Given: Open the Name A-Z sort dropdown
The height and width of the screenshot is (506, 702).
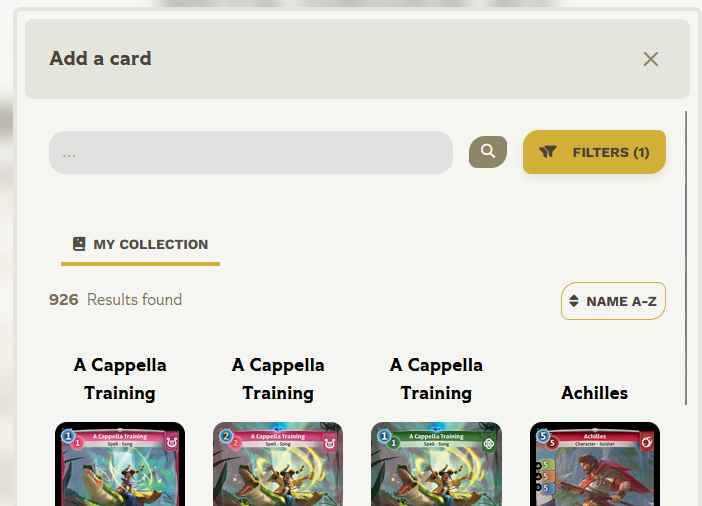Looking at the screenshot, I should [x=613, y=301].
